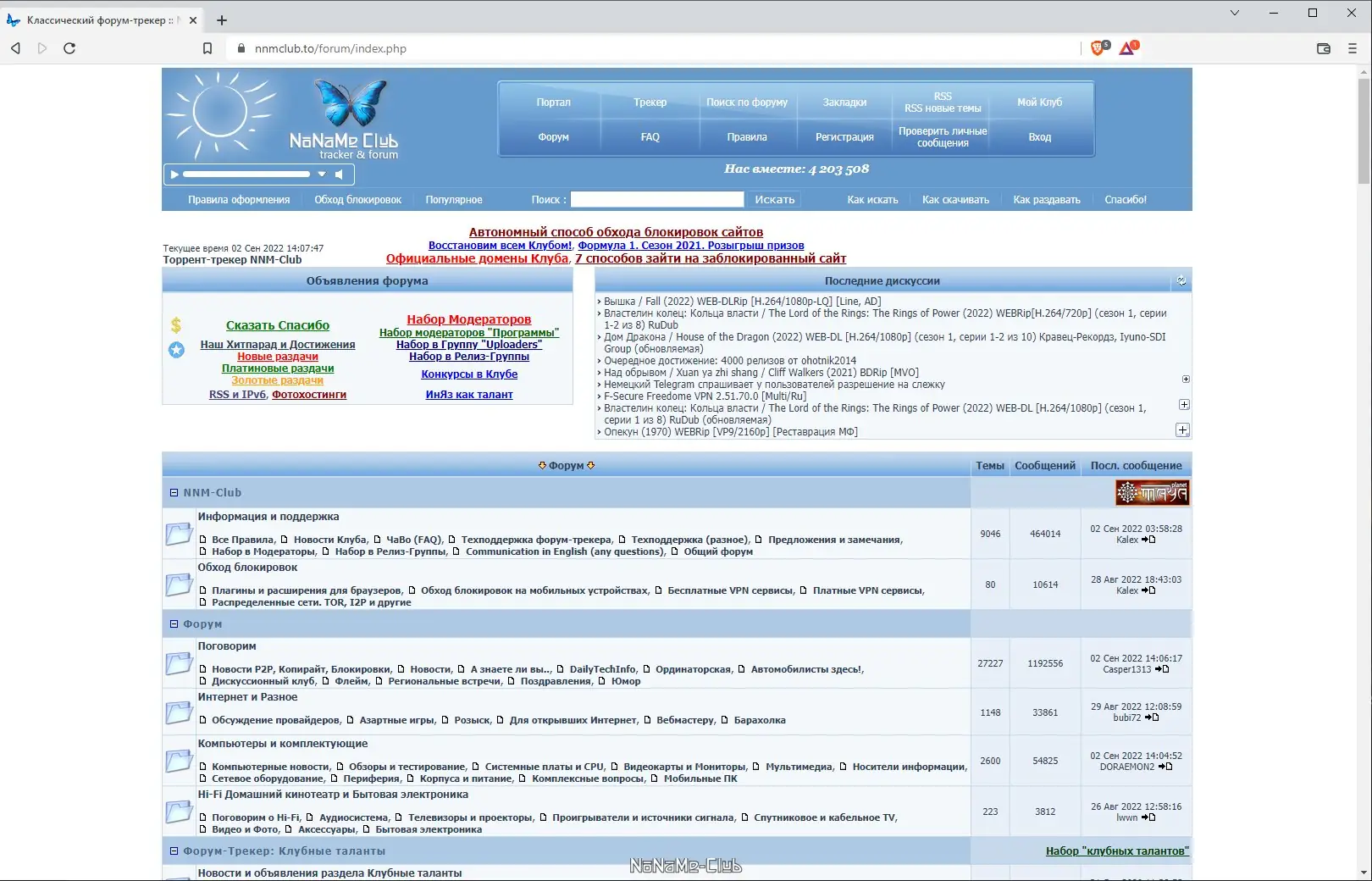This screenshot has width=1372, height=881.
Task: Open a new browser tab
Action: (222, 20)
